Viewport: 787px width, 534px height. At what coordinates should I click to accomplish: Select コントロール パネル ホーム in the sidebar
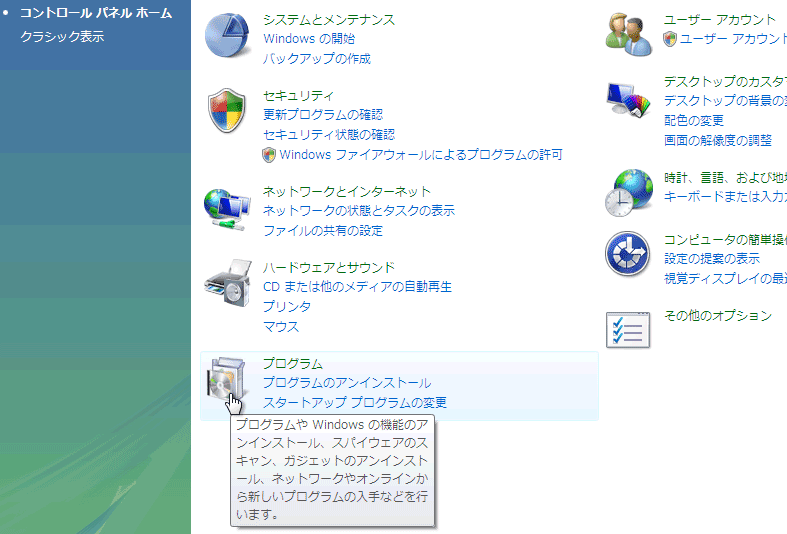[x=96, y=13]
